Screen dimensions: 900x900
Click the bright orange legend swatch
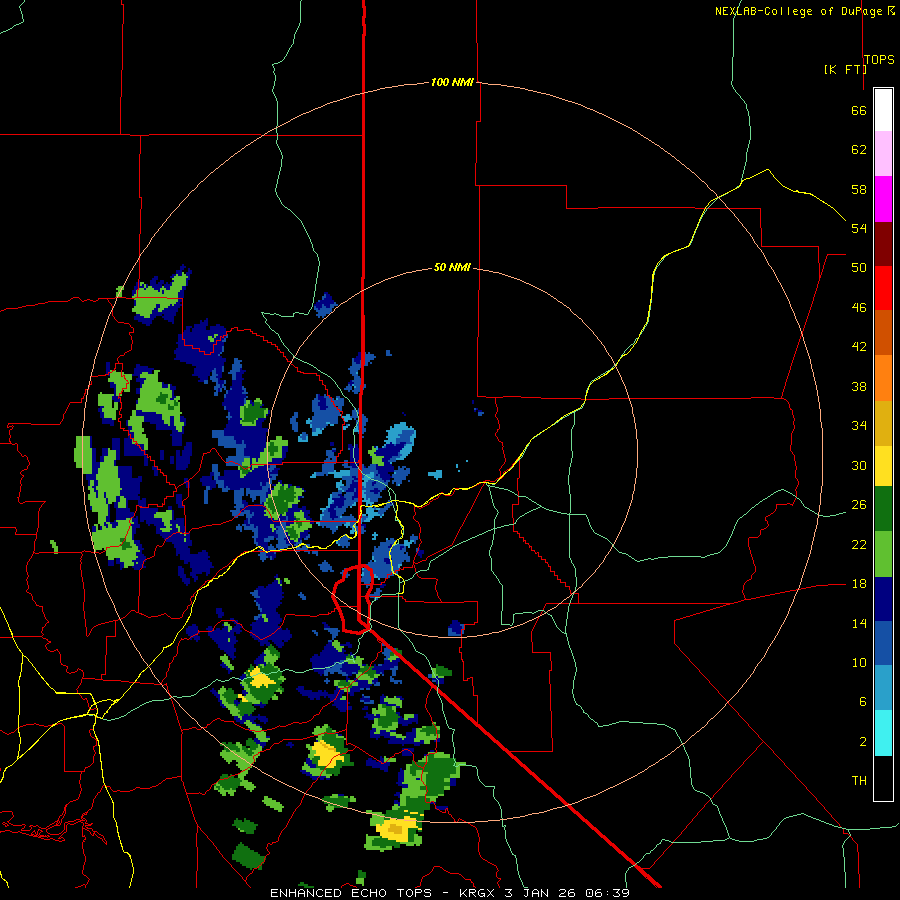click(x=883, y=378)
